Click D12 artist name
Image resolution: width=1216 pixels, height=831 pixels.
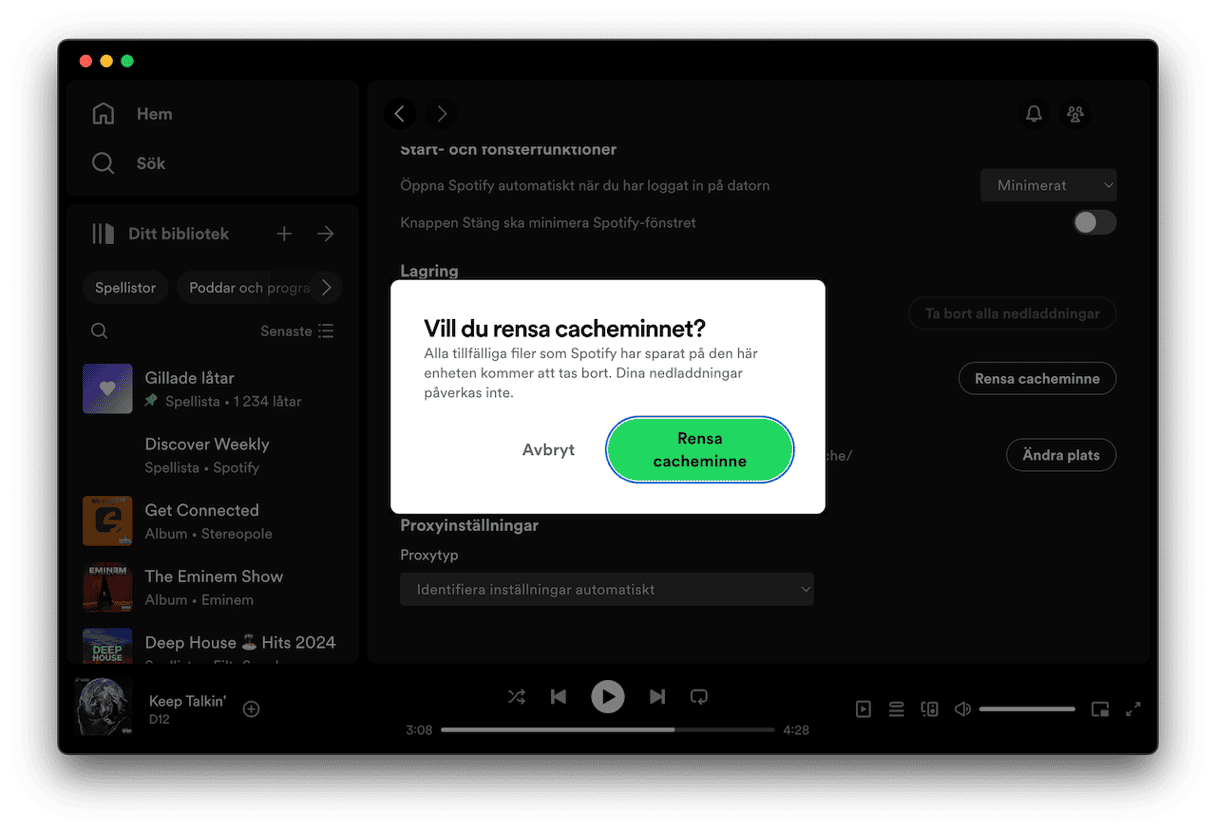pos(159,719)
